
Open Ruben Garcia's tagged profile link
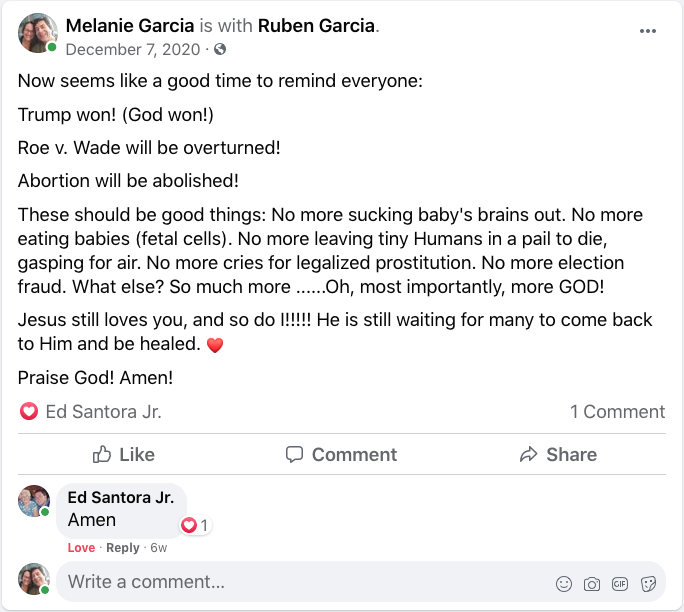[316, 25]
